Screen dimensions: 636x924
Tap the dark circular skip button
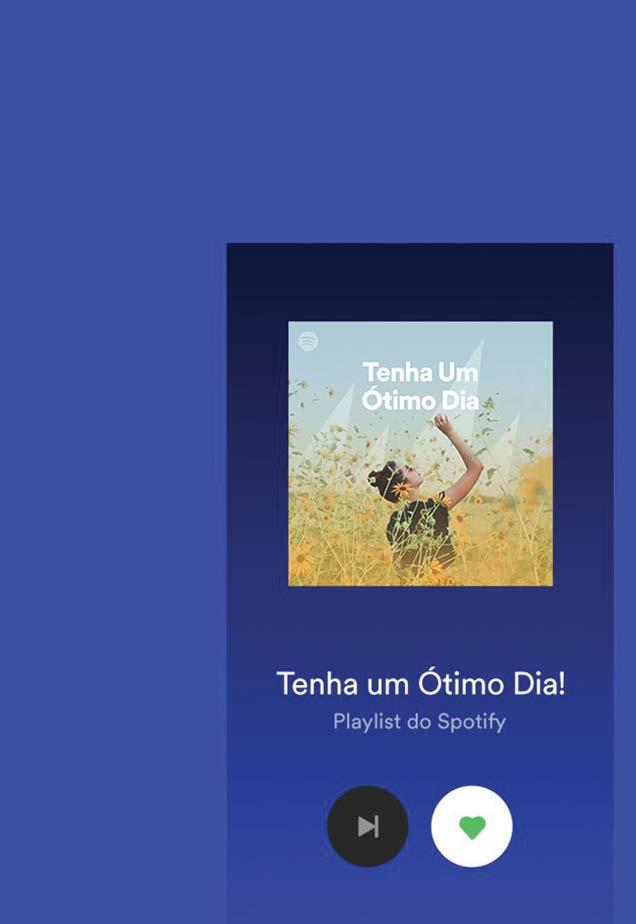[x=367, y=826]
